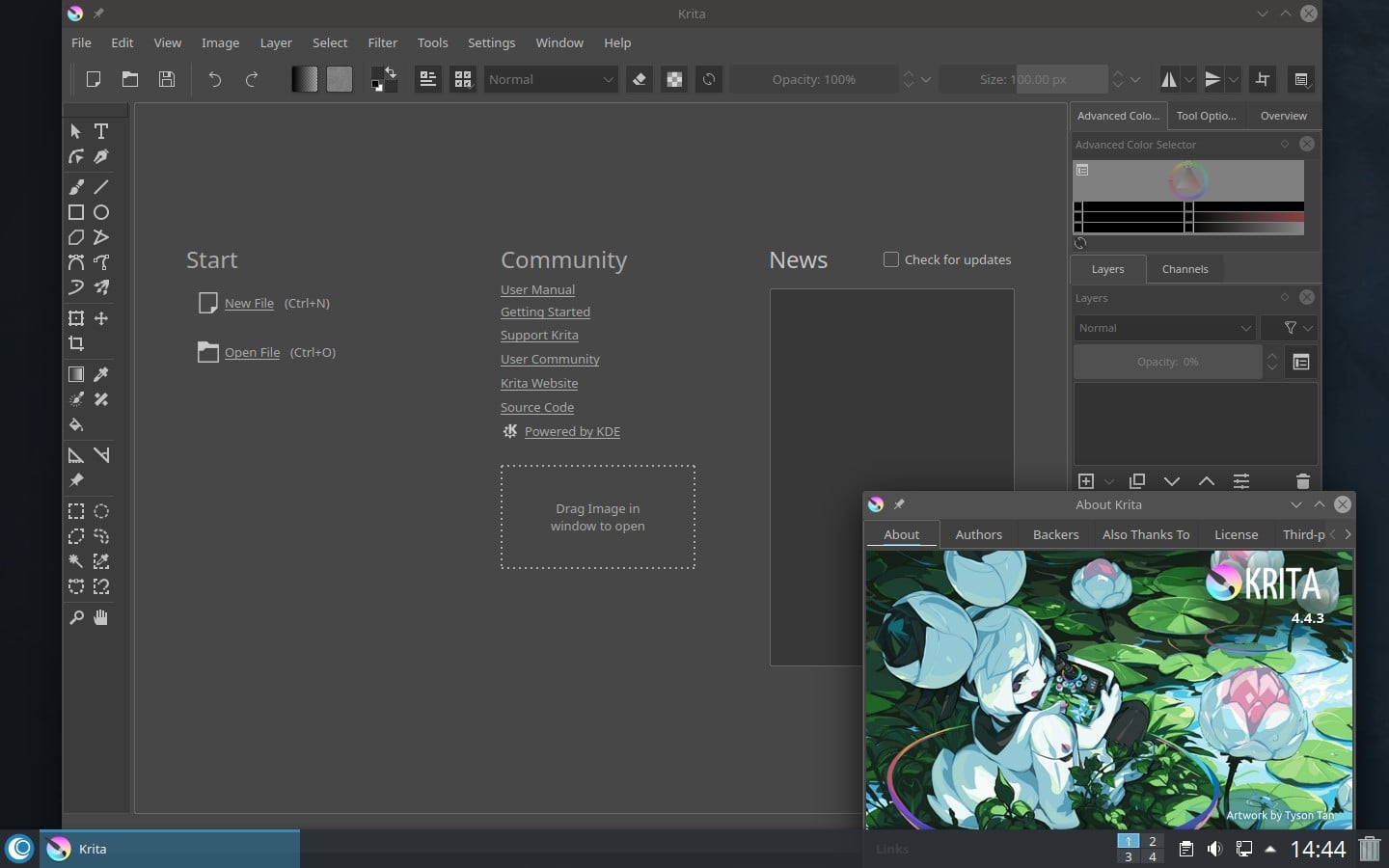Screen dimensions: 1389x868
Task: Toggle float on the Layers docker
Action: tap(1285, 297)
